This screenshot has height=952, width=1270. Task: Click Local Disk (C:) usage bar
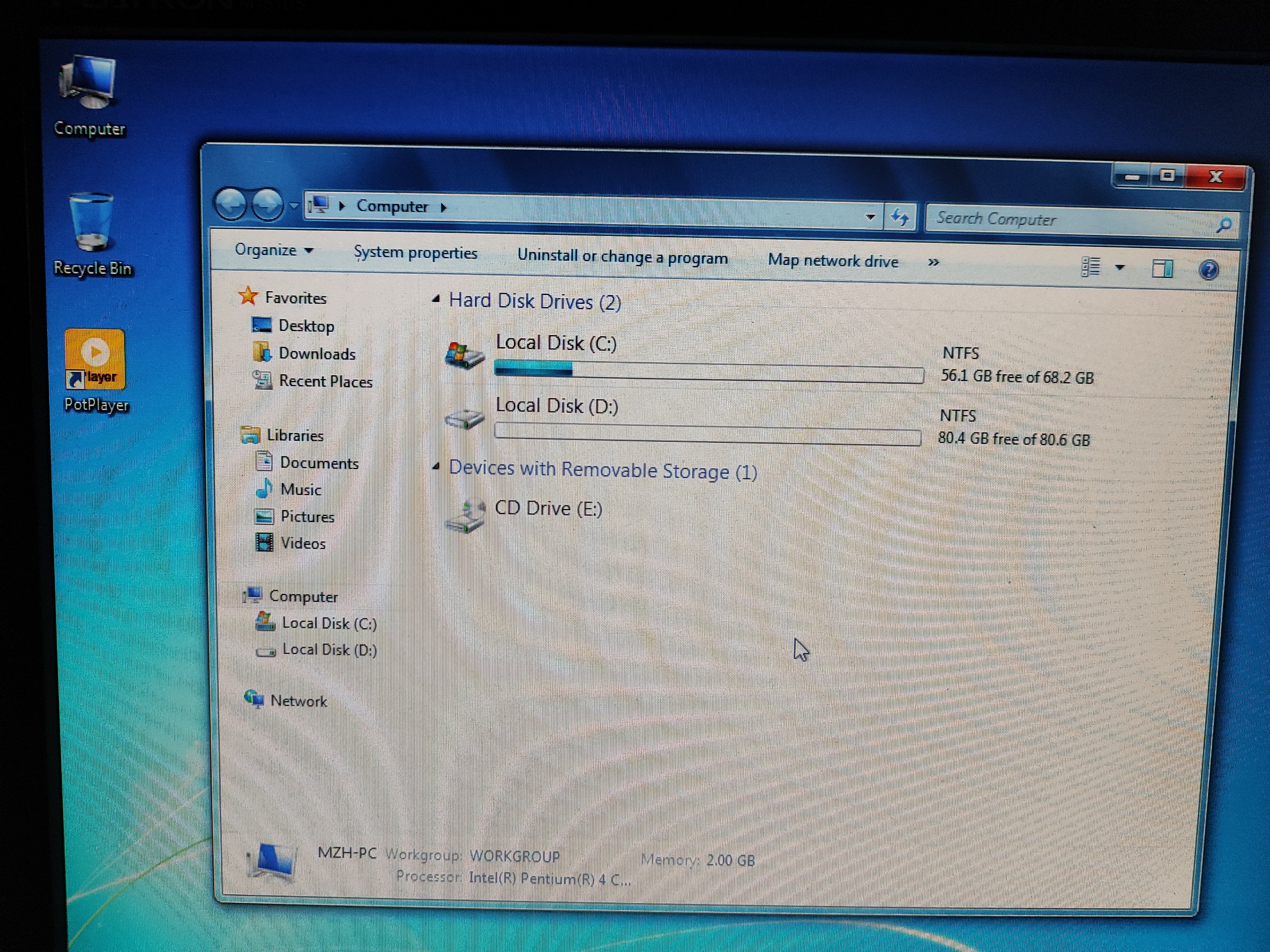pos(708,372)
